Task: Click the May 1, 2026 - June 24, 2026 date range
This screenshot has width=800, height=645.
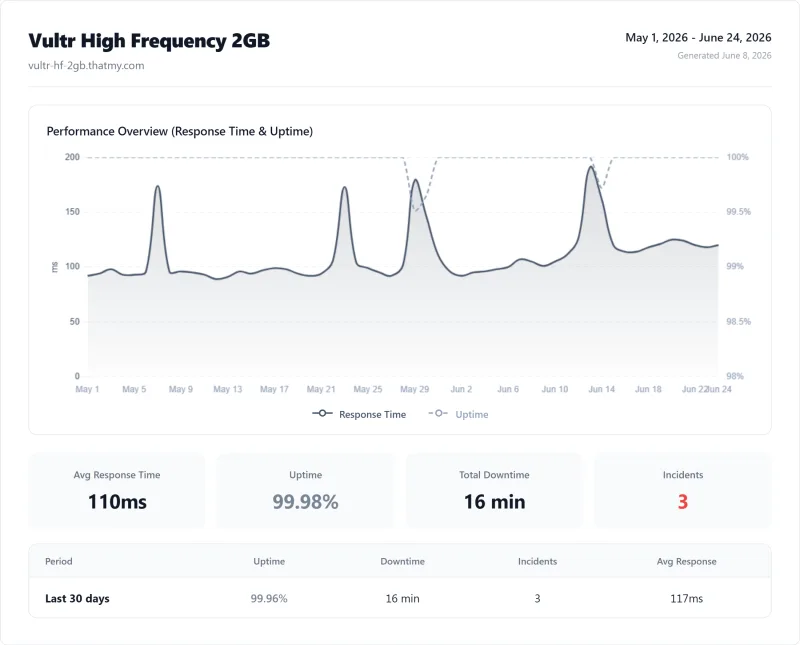Action: point(698,37)
